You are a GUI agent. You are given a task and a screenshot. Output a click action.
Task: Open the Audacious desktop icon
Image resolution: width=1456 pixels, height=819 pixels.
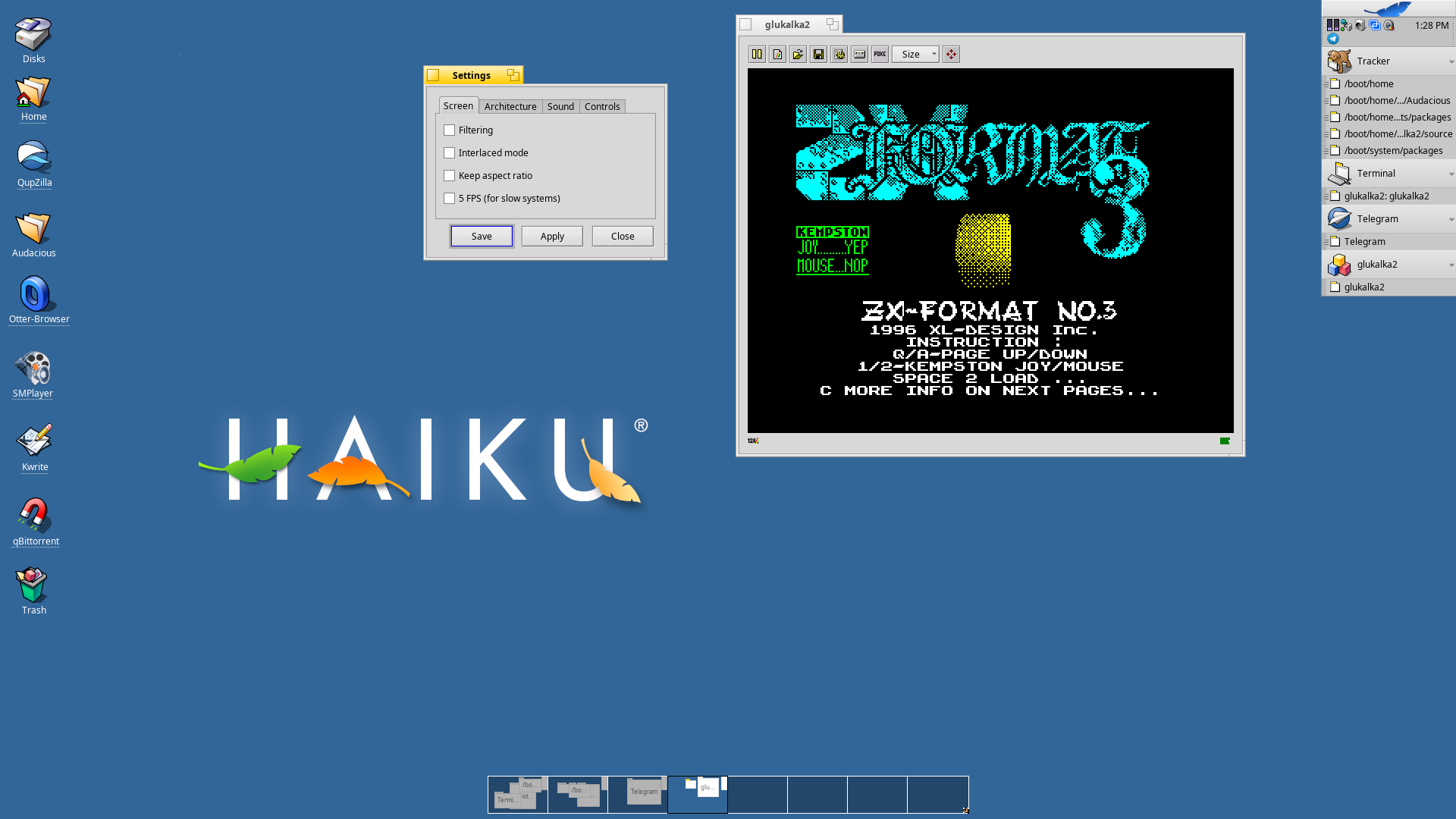pos(33,234)
